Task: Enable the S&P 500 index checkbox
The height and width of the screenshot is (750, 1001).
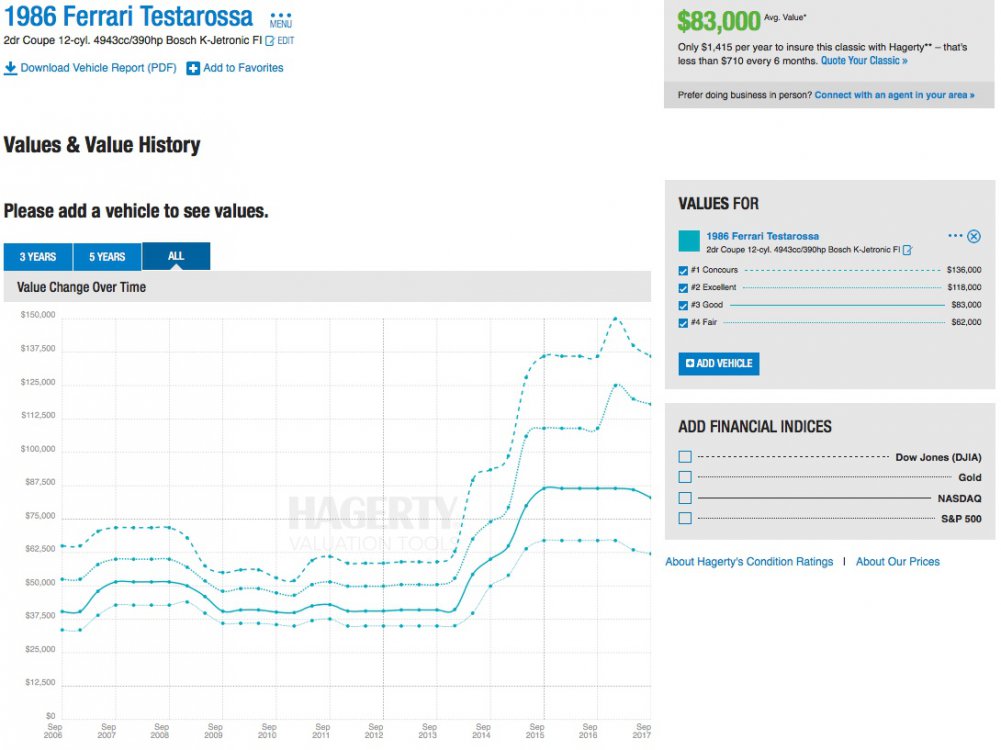Action: pyautogui.click(x=685, y=518)
